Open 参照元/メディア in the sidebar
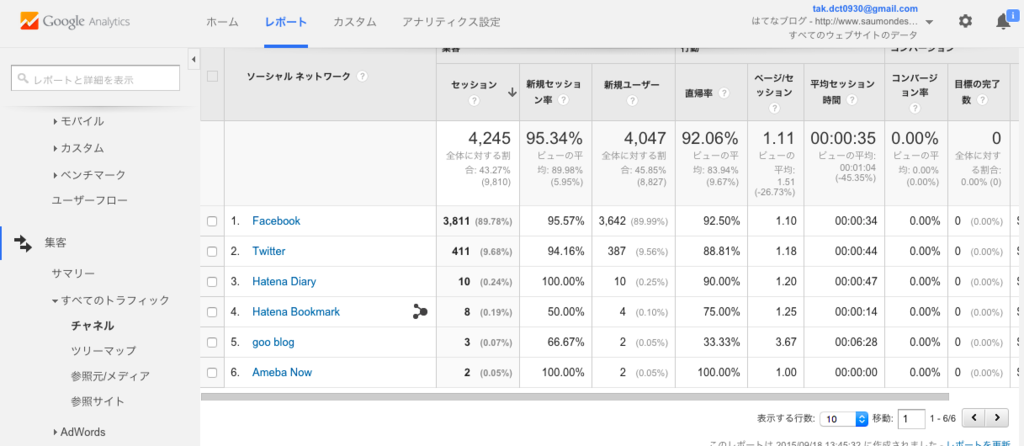 110,376
